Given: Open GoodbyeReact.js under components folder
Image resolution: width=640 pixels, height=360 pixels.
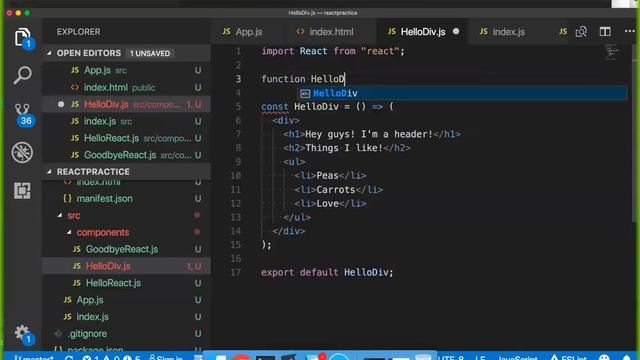Looking at the screenshot, I should coord(127,249).
